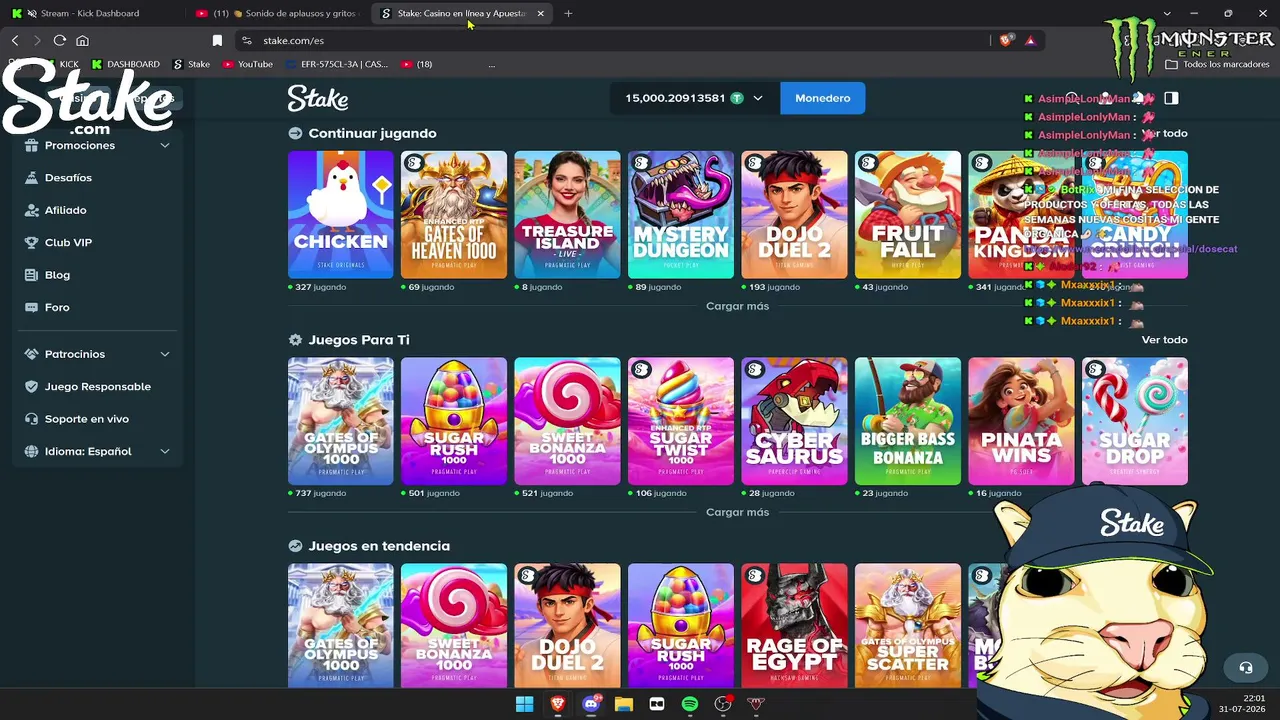This screenshot has width=1280, height=720.
Task: Click the Stake logo in the site header
Action: 318,98
